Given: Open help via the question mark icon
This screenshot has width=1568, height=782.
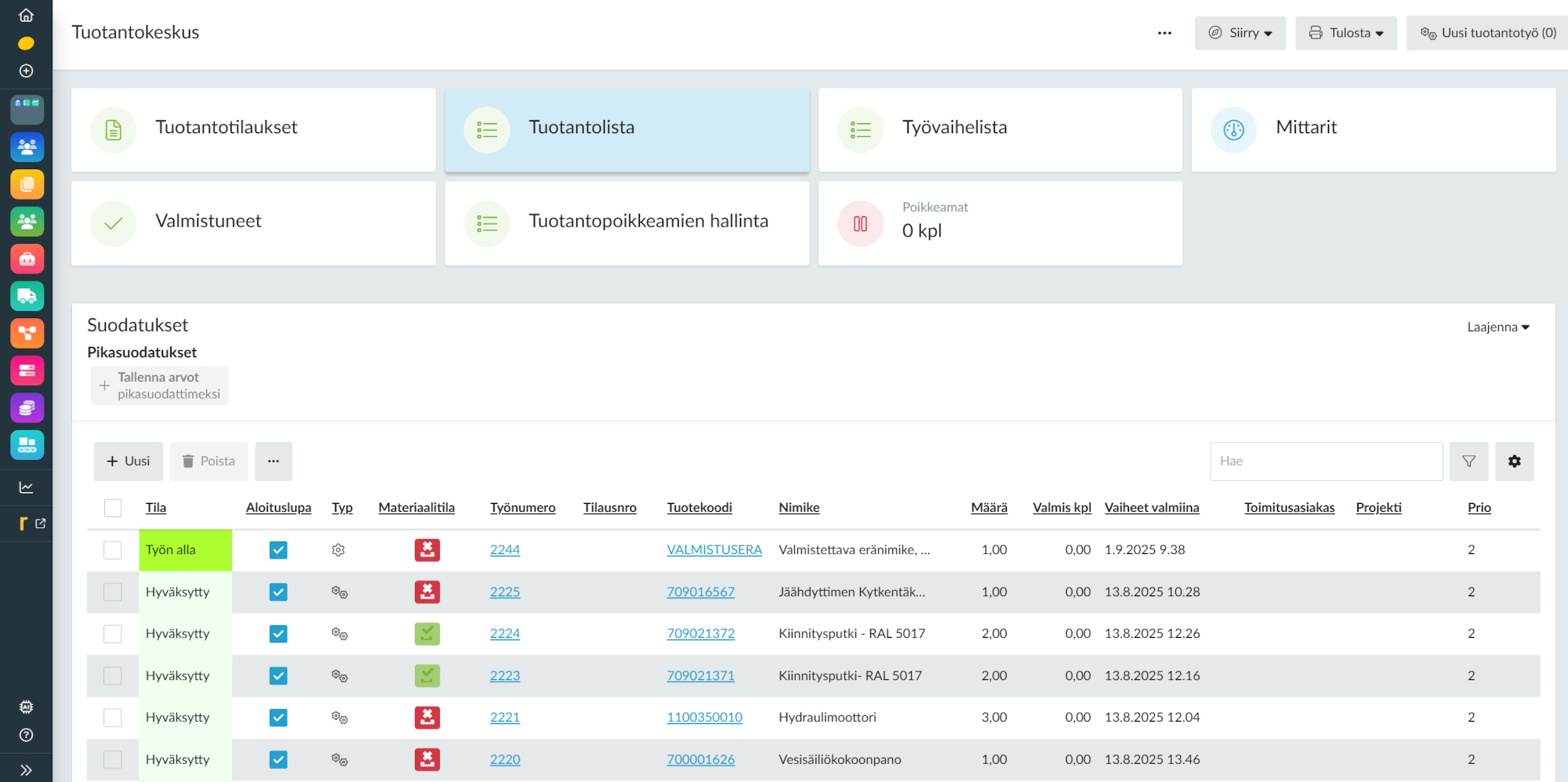Looking at the screenshot, I should click(x=26, y=735).
